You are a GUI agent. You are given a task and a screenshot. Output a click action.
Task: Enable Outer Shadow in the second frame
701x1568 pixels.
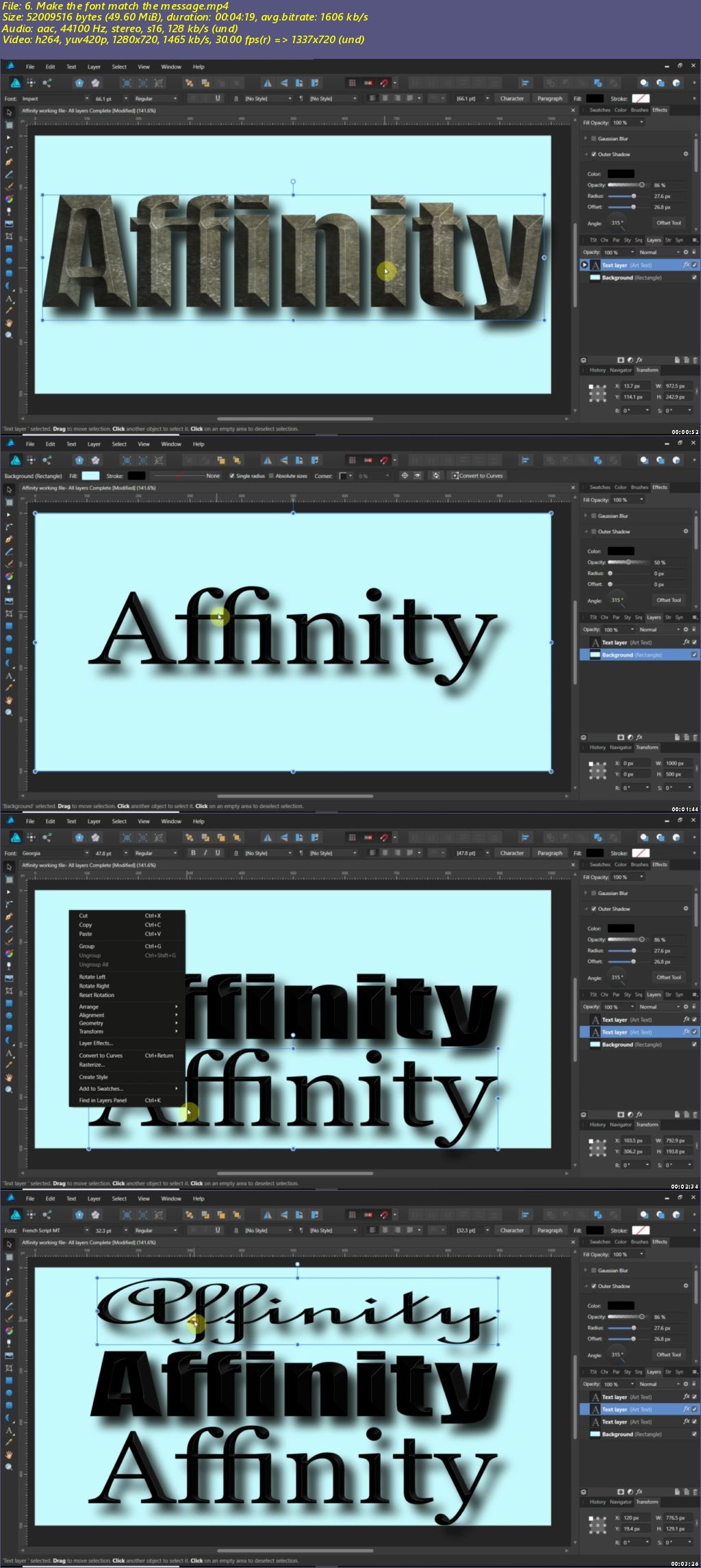click(594, 531)
